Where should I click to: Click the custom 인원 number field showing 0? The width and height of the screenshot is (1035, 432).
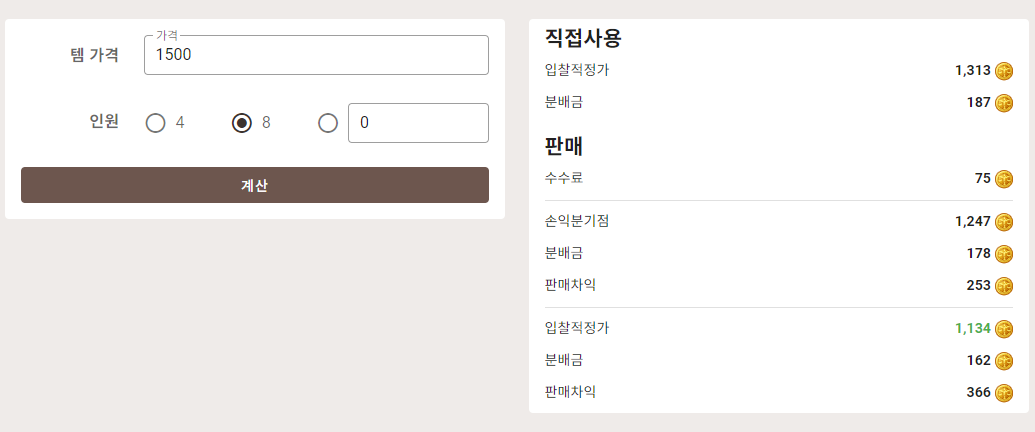tap(418, 123)
